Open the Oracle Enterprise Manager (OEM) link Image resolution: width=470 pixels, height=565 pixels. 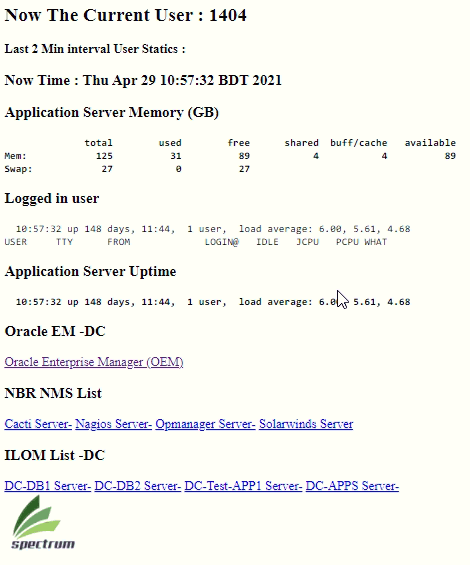(x=94, y=362)
